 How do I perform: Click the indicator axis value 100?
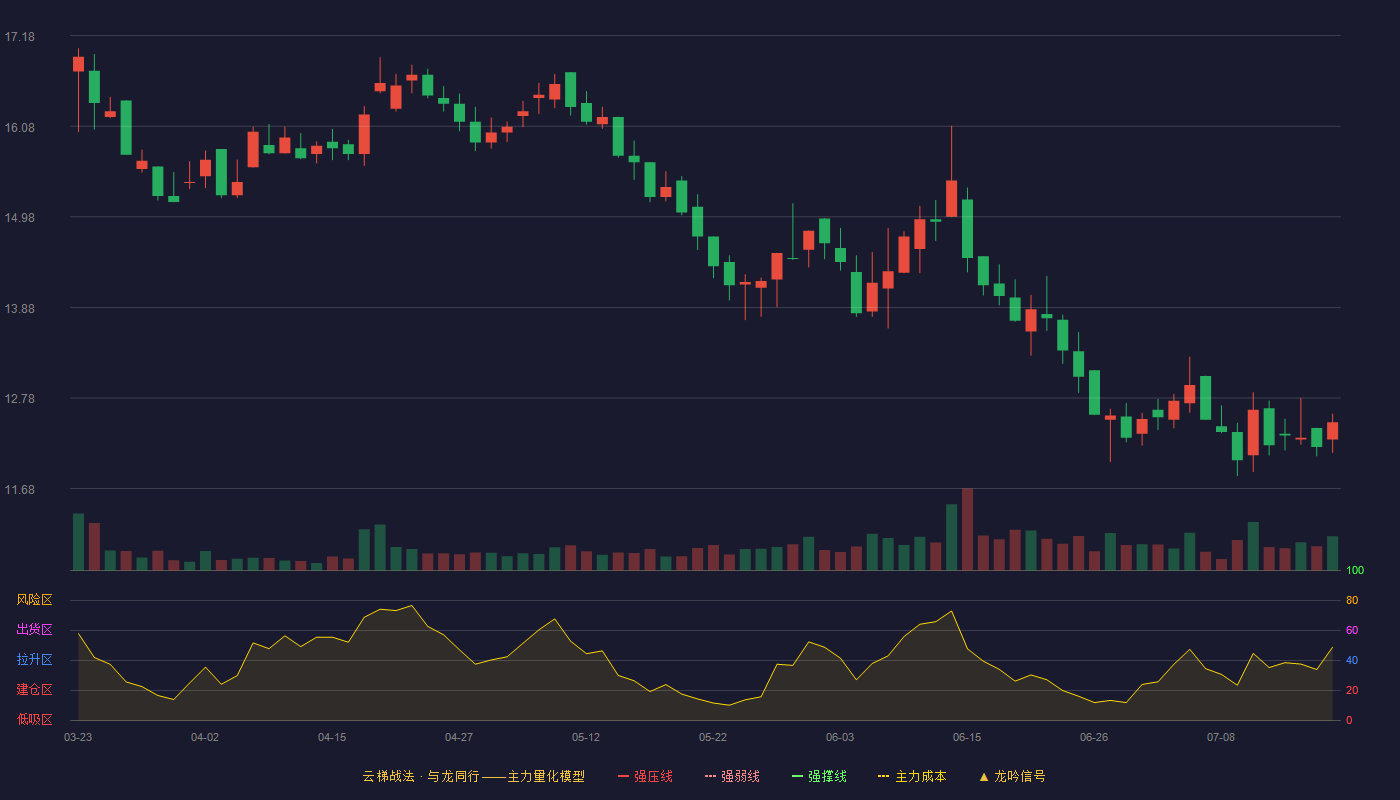point(1355,571)
